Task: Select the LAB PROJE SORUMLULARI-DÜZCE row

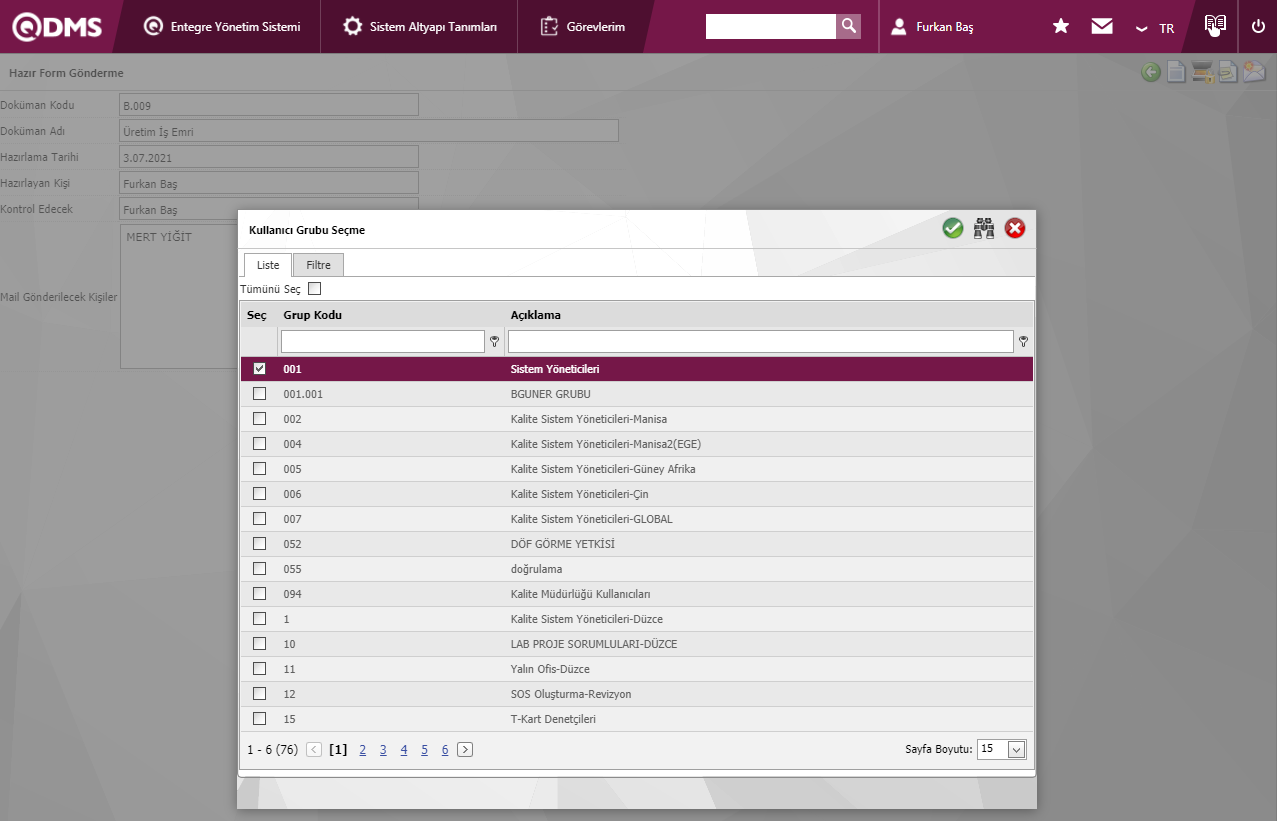Action: coord(636,644)
